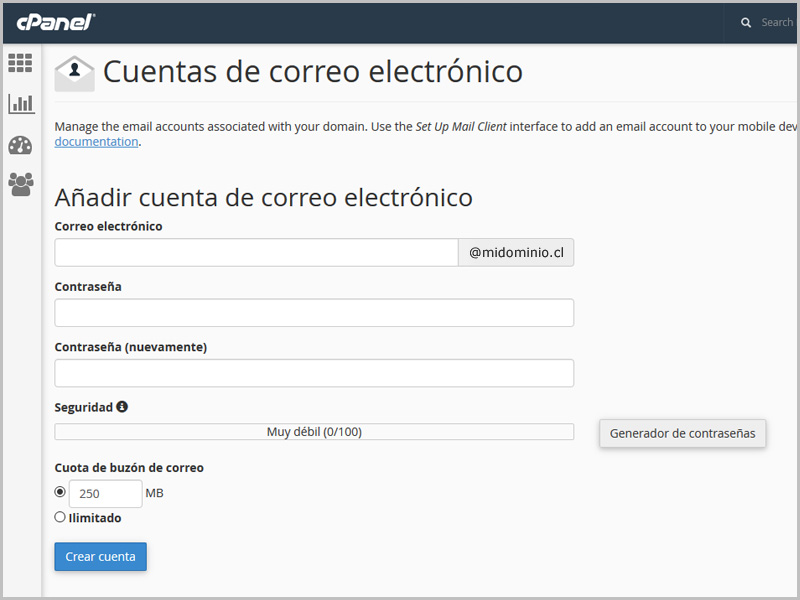Follow the documentation link
The image size is (800, 600).
(x=96, y=142)
